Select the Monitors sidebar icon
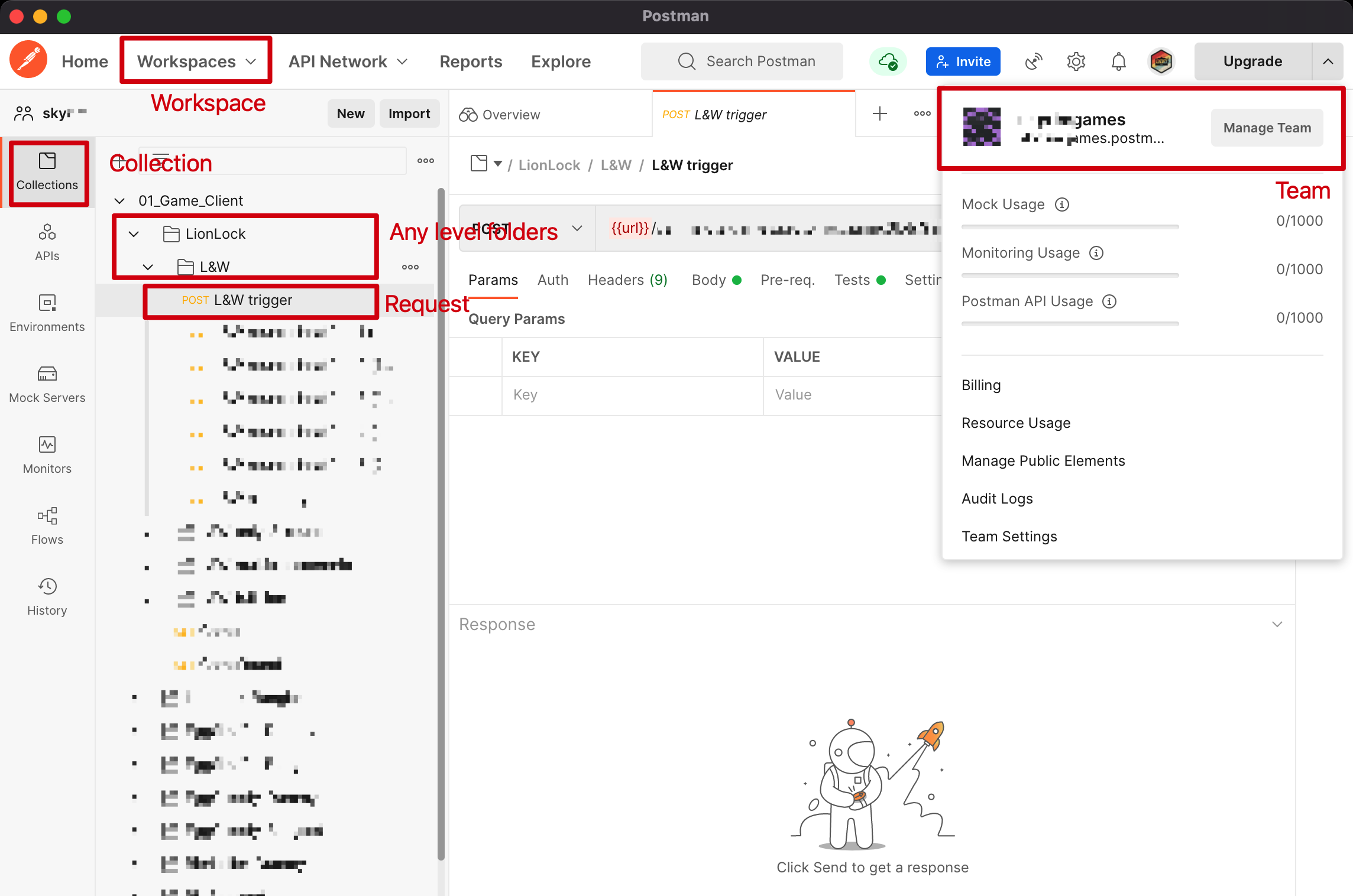 [x=47, y=455]
